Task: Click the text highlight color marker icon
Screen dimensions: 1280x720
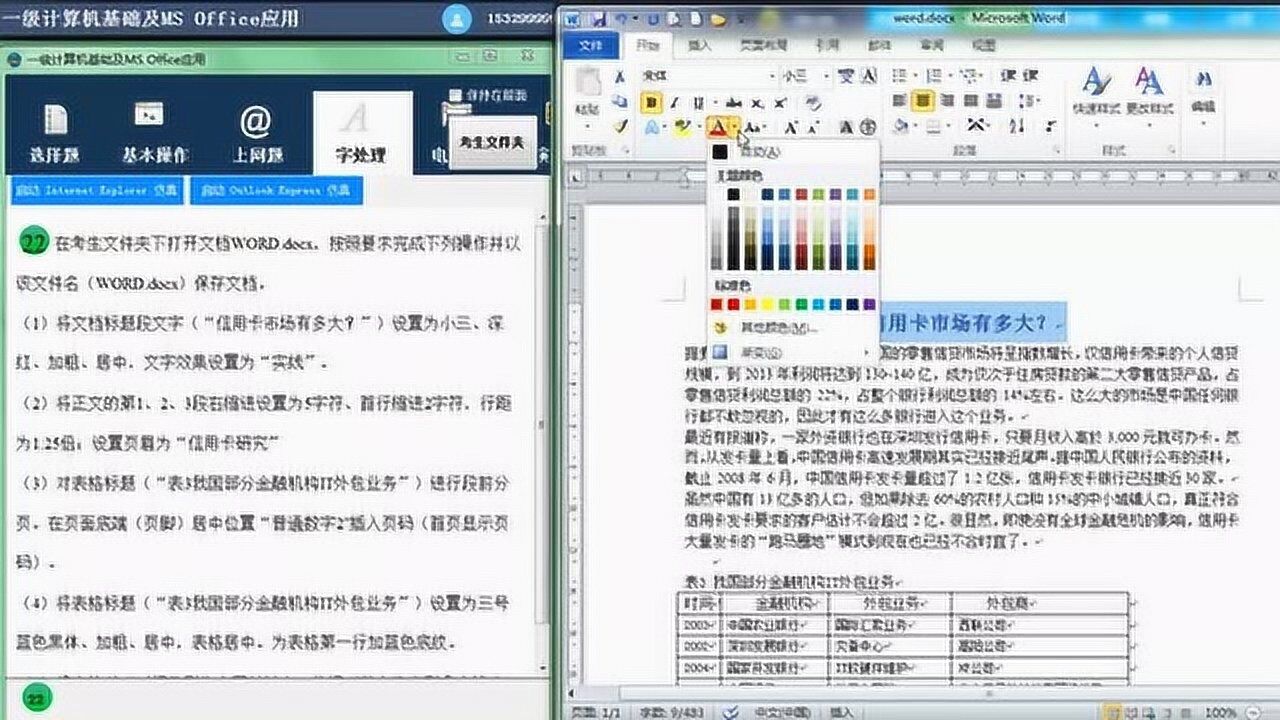Action: pyautogui.click(x=682, y=126)
